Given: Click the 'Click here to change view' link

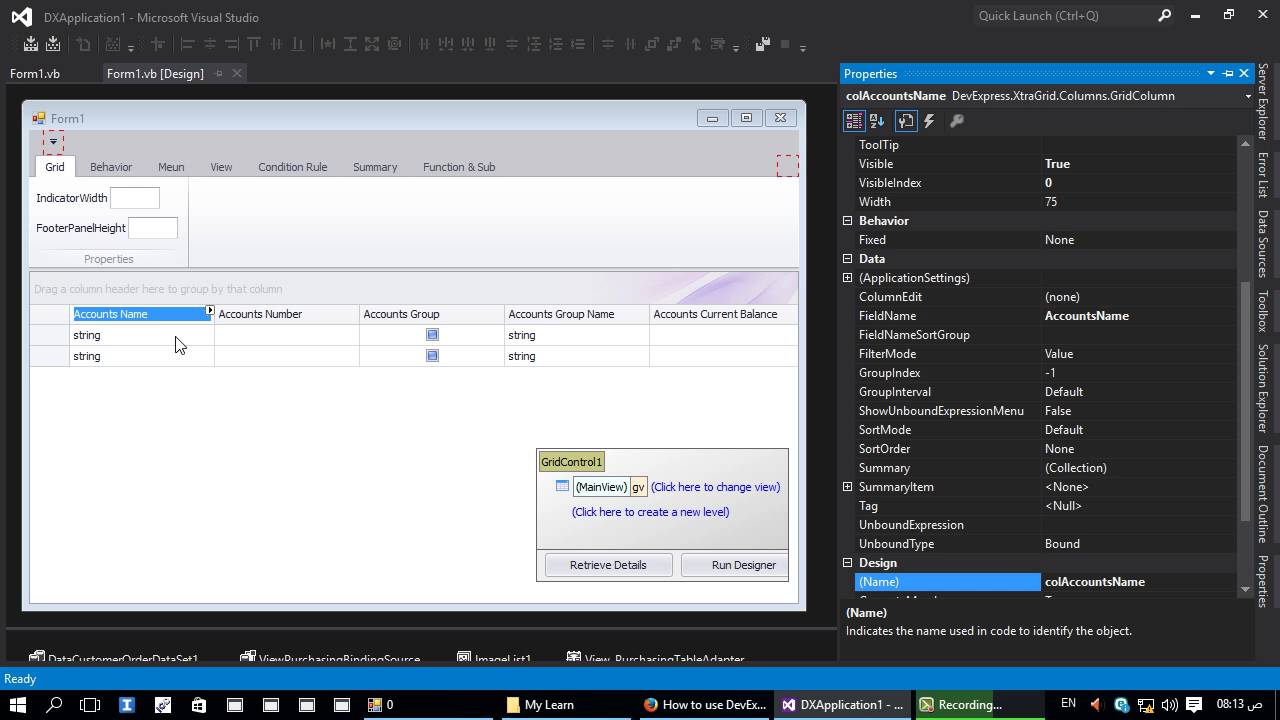Looking at the screenshot, I should click(715, 487).
